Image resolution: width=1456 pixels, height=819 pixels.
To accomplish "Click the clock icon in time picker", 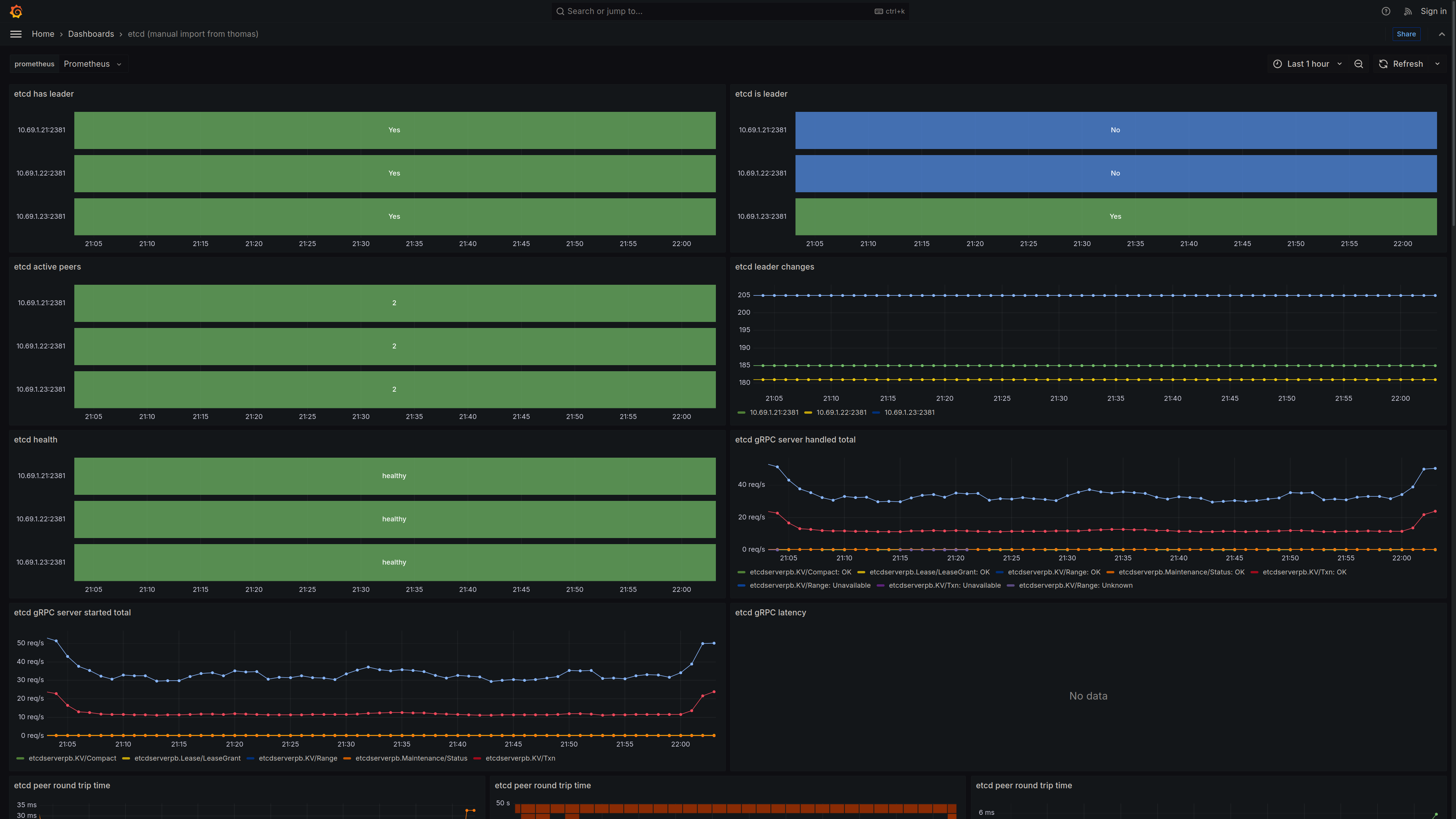I will point(1277,64).
